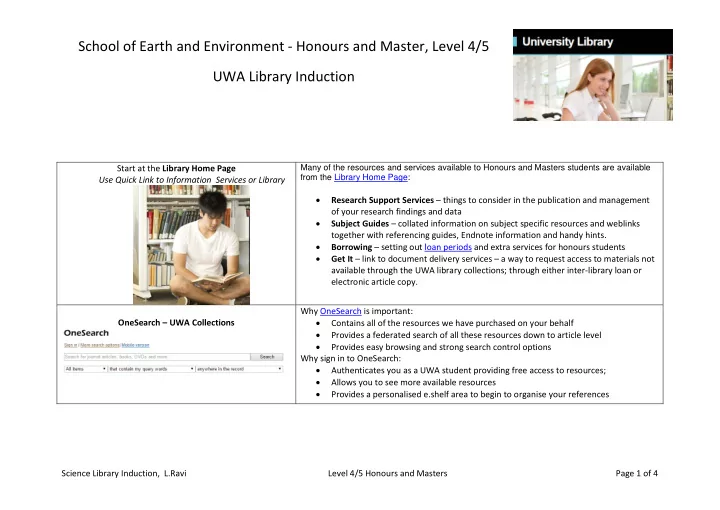Click the italic 'Use Quick Link to Information Services' line
The height and width of the screenshot is (510, 720).
(191, 180)
